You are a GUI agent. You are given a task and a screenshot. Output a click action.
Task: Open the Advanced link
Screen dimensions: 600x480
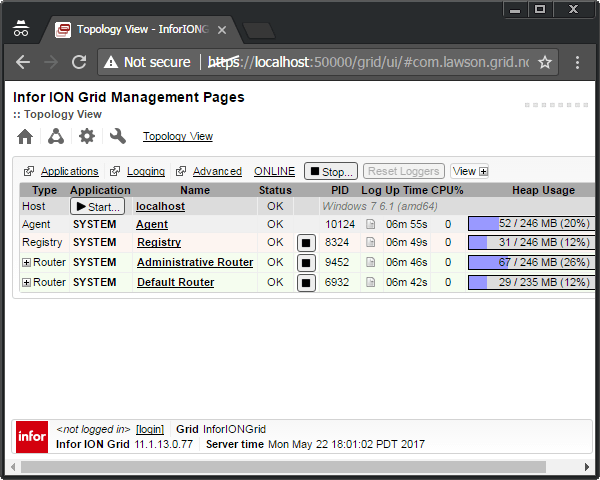point(217,172)
